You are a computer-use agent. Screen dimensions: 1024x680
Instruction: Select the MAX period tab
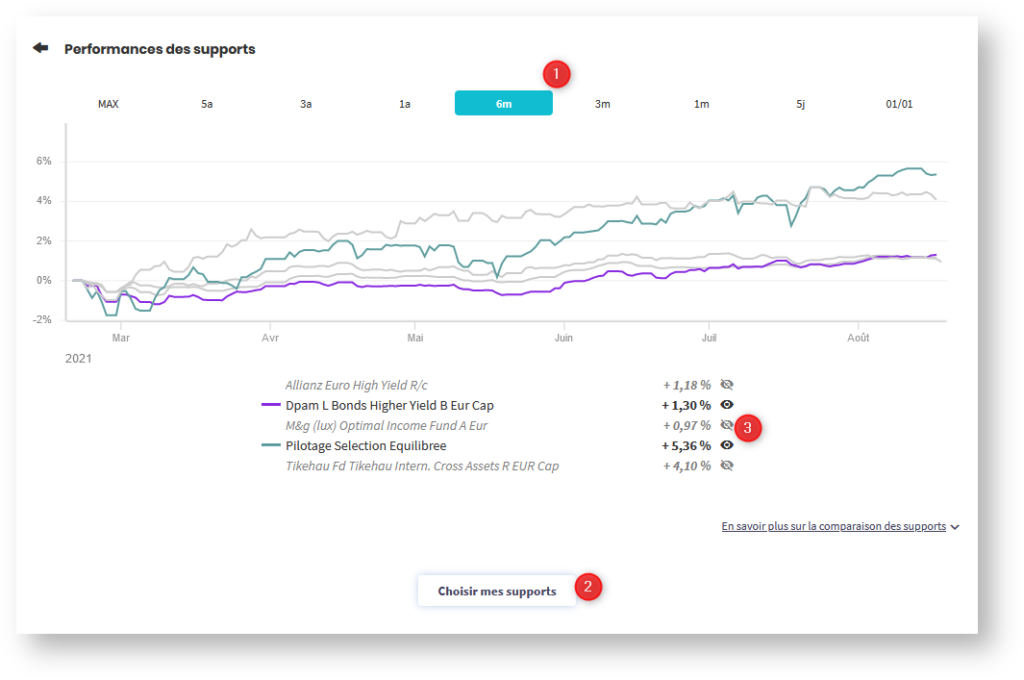click(108, 104)
